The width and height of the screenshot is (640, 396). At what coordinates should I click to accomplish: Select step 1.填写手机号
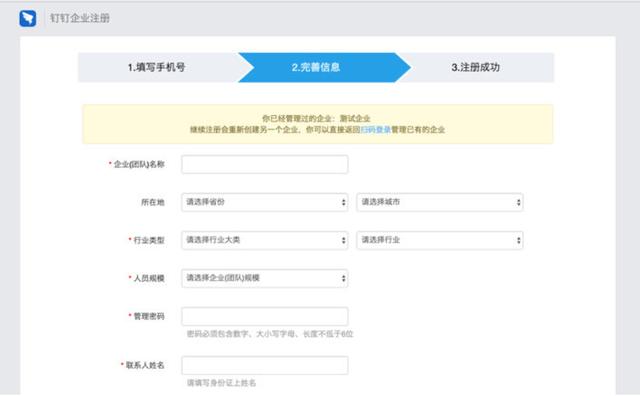tap(157, 67)
